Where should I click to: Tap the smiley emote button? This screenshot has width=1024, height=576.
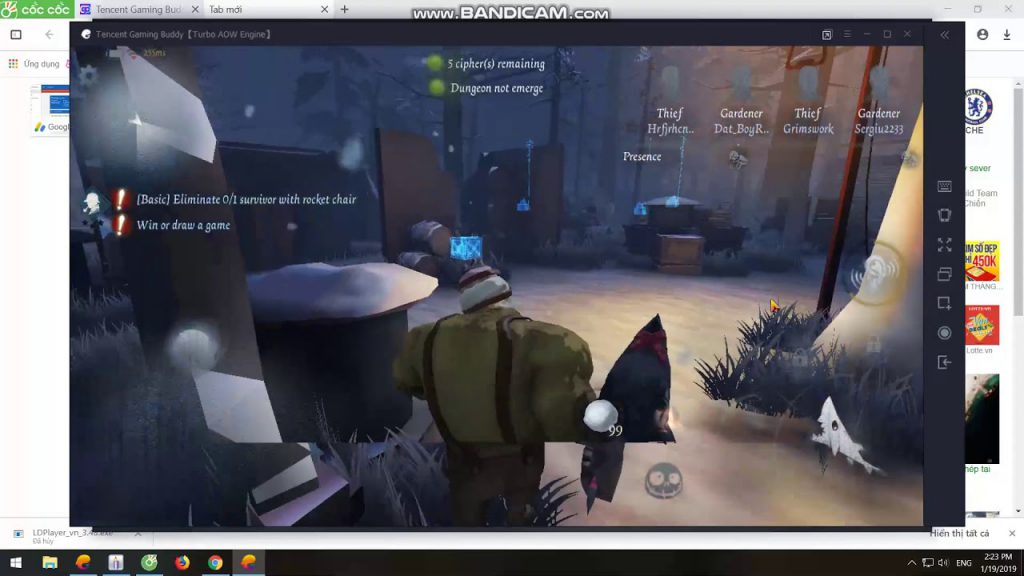point(664,481)
